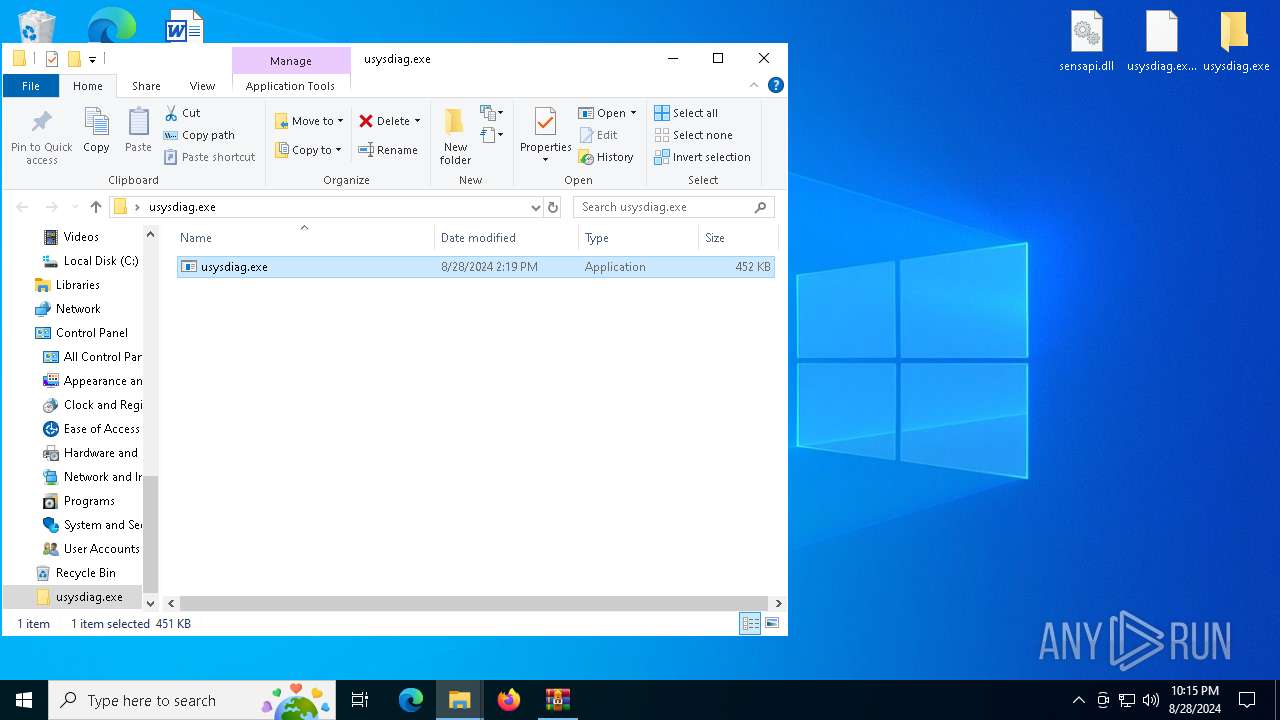1280x720 pixels.
Task: Click the History button
Action: [606, 157]
